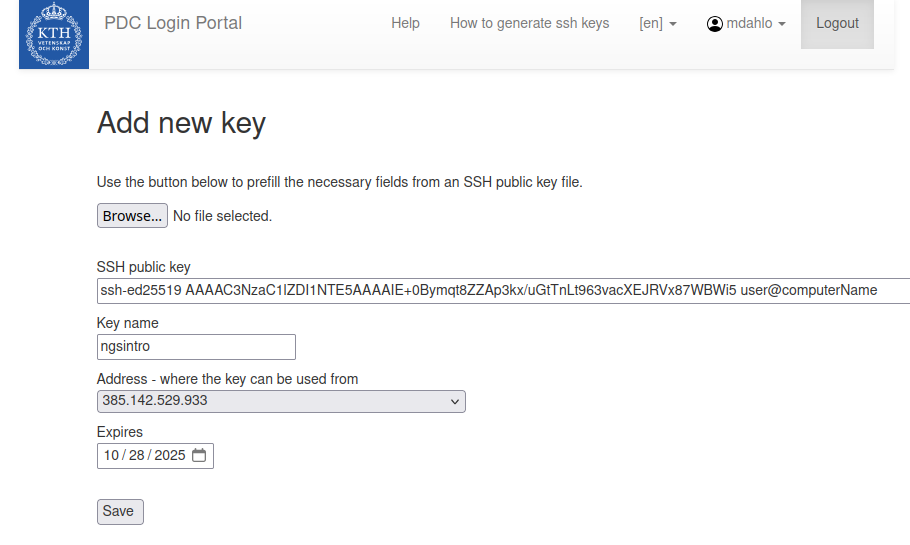
Task: Click the user avatar icon beside mdahlo
Action: click(714, 24)
